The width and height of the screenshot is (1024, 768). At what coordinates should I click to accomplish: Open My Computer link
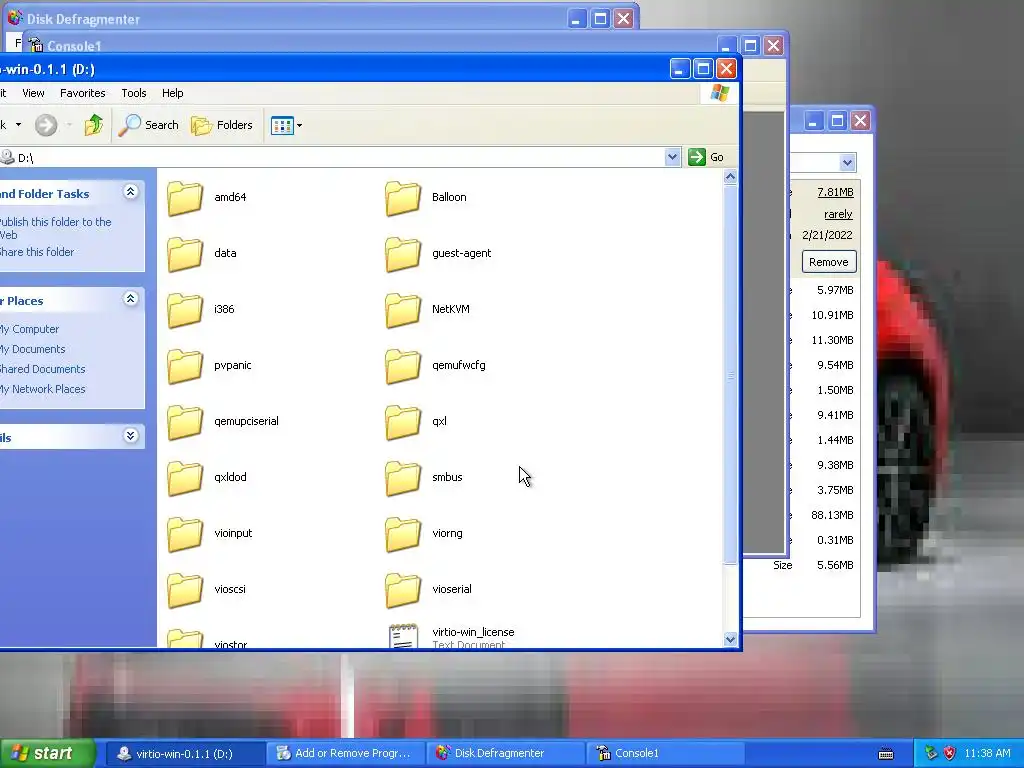(29, 330)
